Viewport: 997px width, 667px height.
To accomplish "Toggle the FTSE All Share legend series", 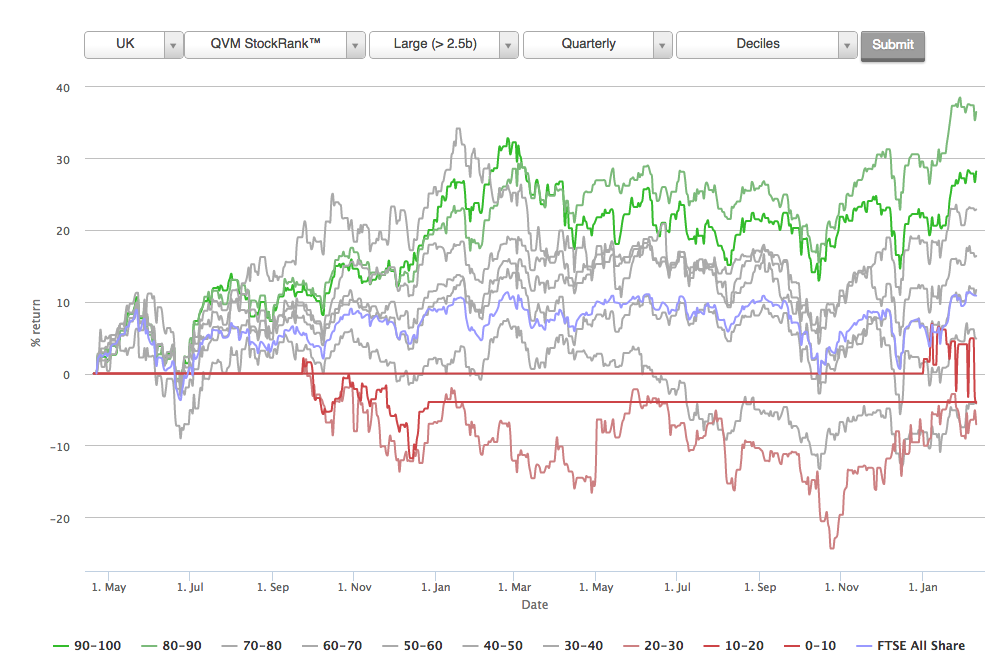I will coord(911,645).
